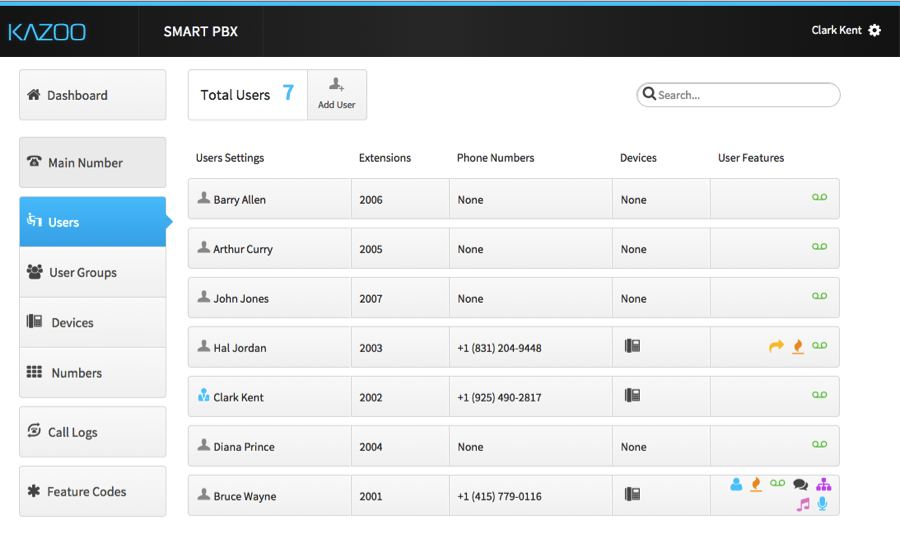The image size is (900, 535).
Task: Click the Users Settings column header
Action: tap(230, 158)
